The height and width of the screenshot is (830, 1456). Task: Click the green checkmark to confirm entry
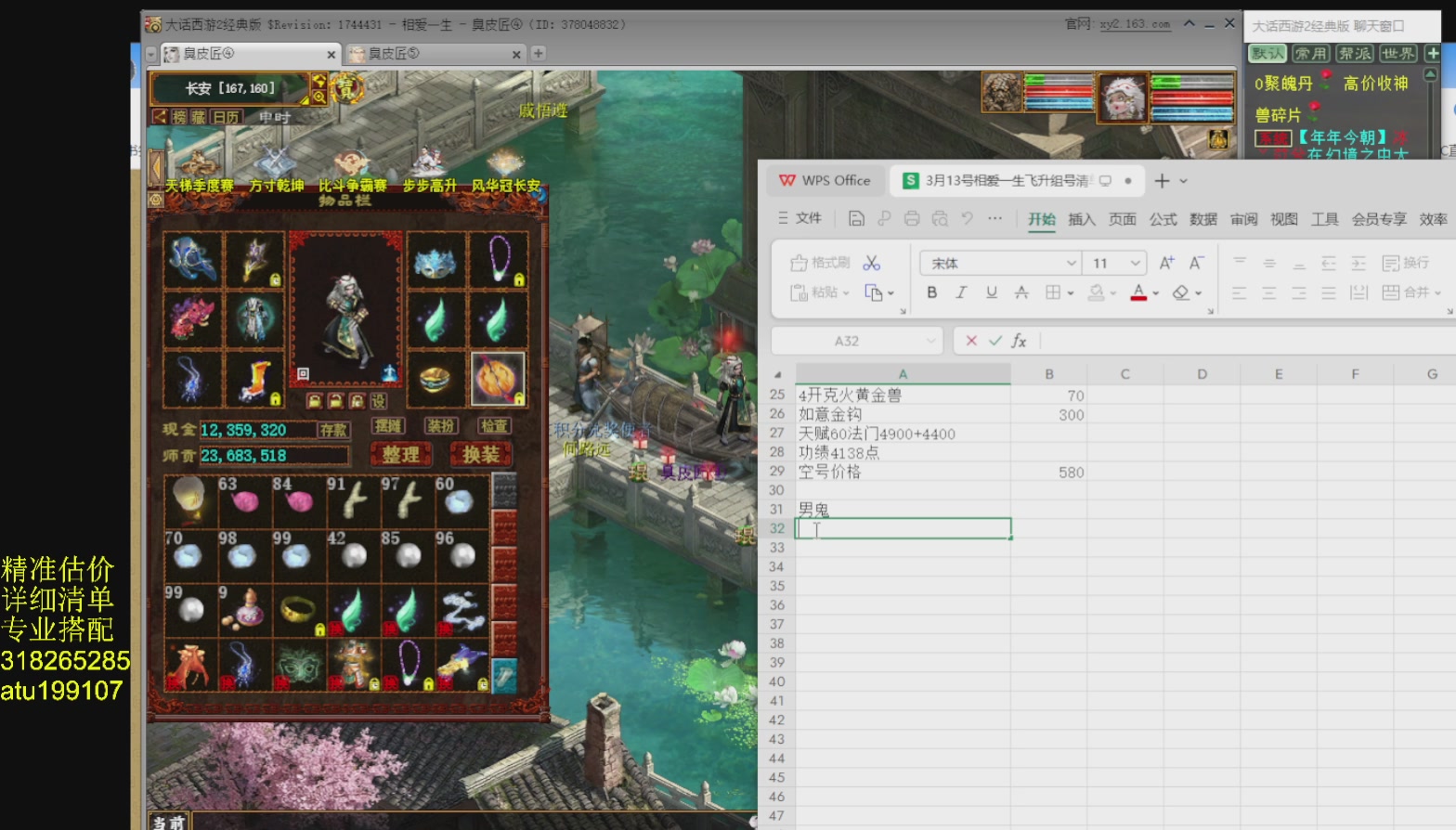pyautogui.click(x=995, y=341)
